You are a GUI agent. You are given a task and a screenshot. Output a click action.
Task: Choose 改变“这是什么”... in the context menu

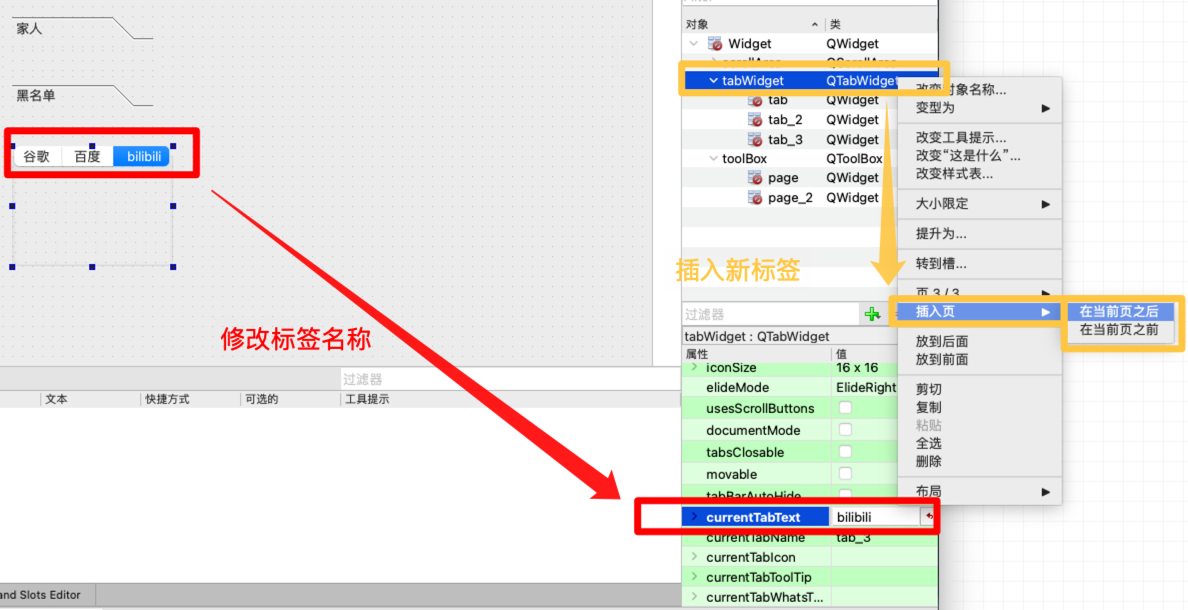point(968,156)
